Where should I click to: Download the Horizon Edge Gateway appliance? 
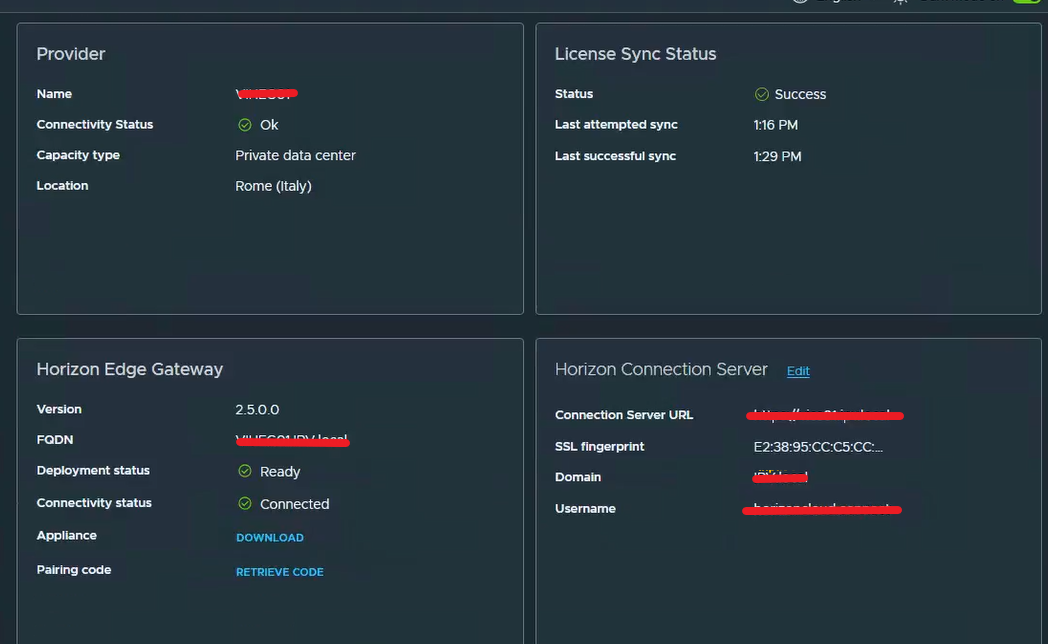point(270,538)
